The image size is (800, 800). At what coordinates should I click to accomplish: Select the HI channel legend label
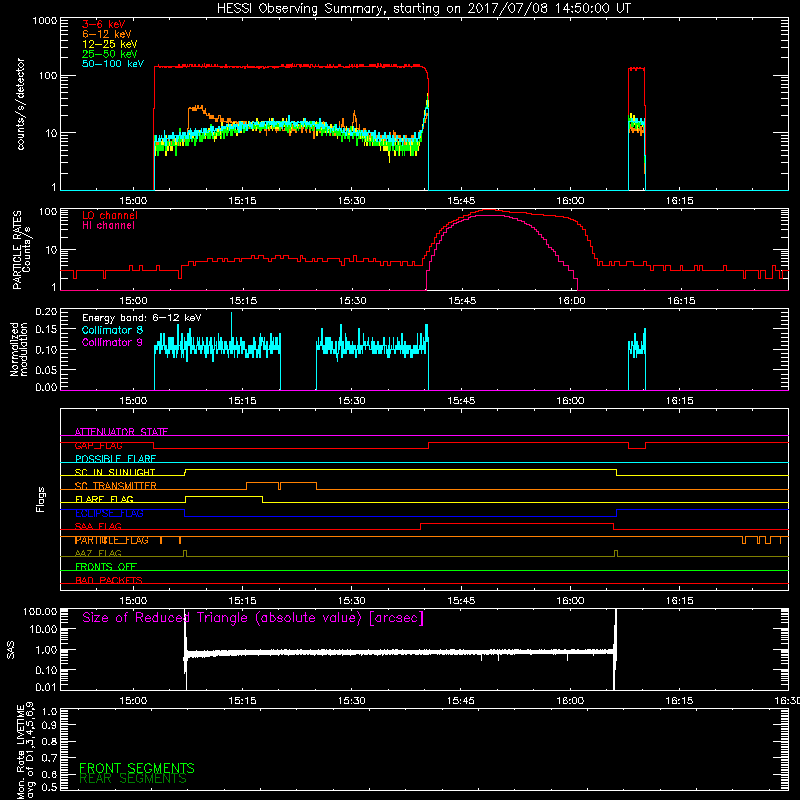pyautogui.click(x=108, y=225)
